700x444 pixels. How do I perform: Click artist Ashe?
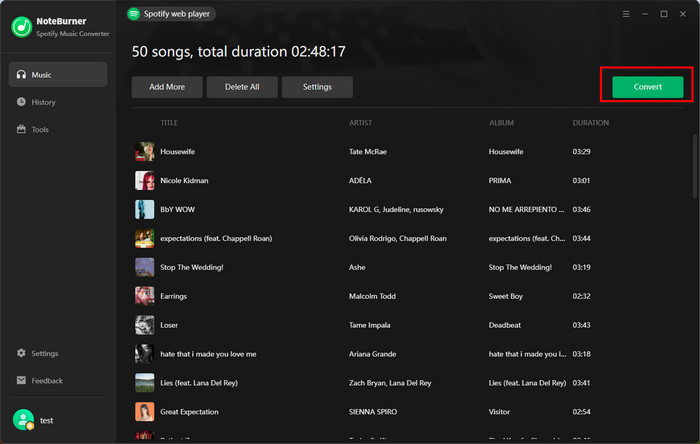(x=357, y=267)
